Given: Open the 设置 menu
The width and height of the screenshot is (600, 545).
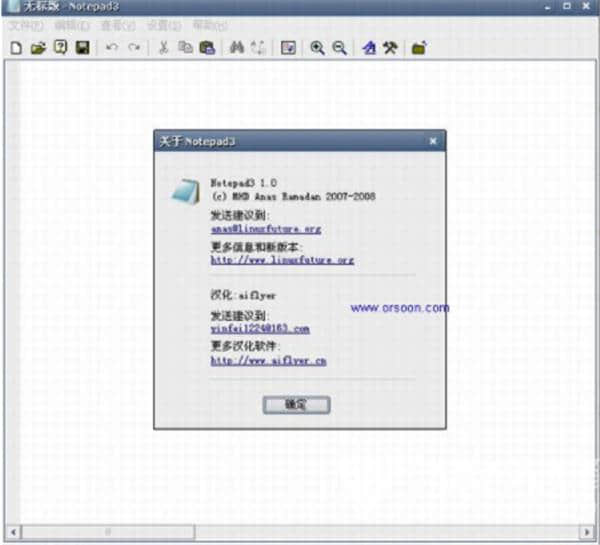Looking at the screenshot, I should point(164,26).
